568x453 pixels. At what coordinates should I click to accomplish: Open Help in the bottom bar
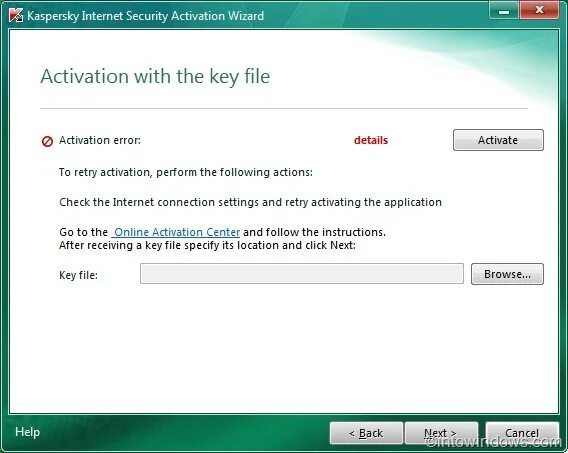[x=28, y=432]
